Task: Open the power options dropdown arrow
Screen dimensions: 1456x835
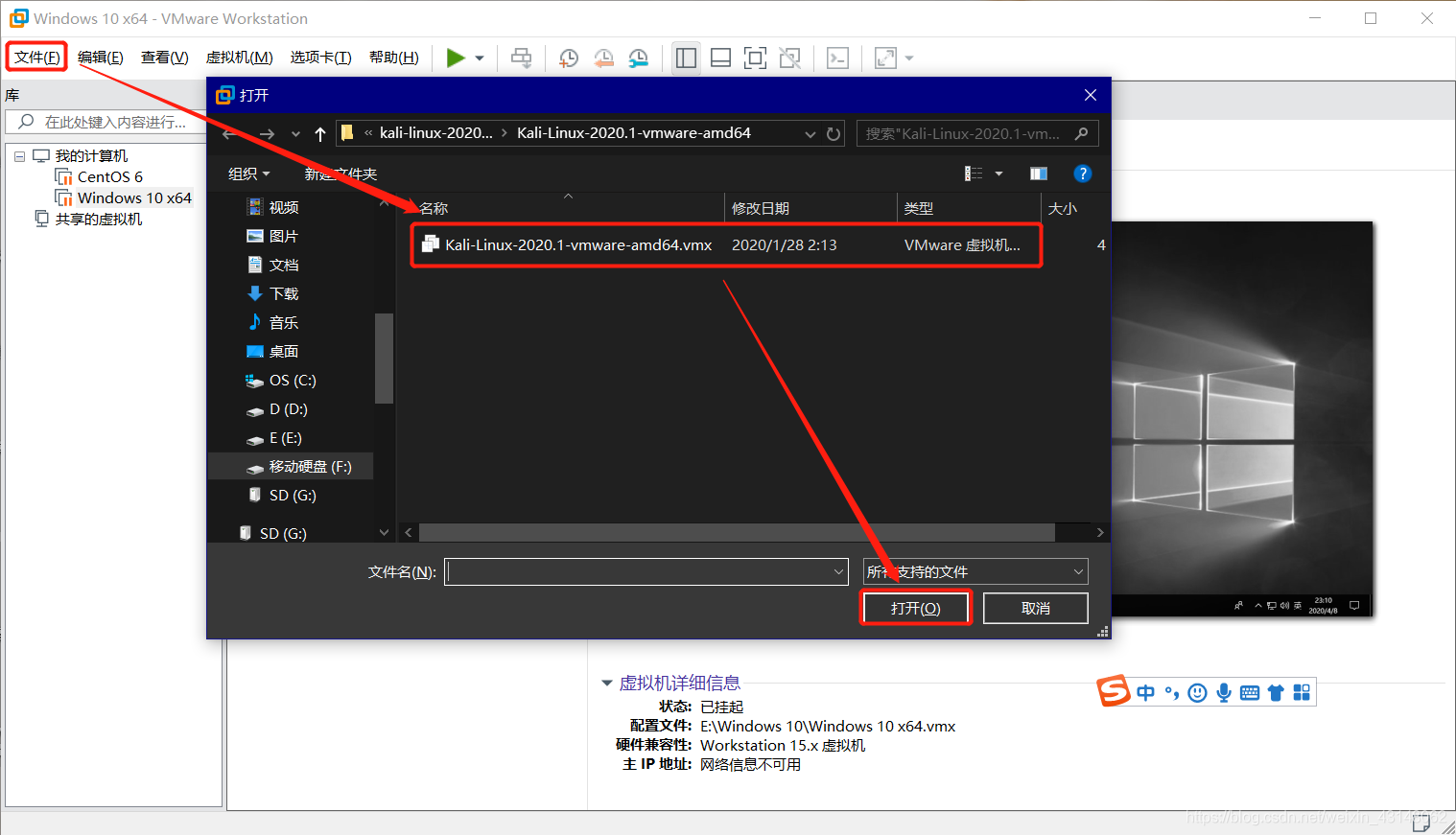Action: (x=480, y=58)
